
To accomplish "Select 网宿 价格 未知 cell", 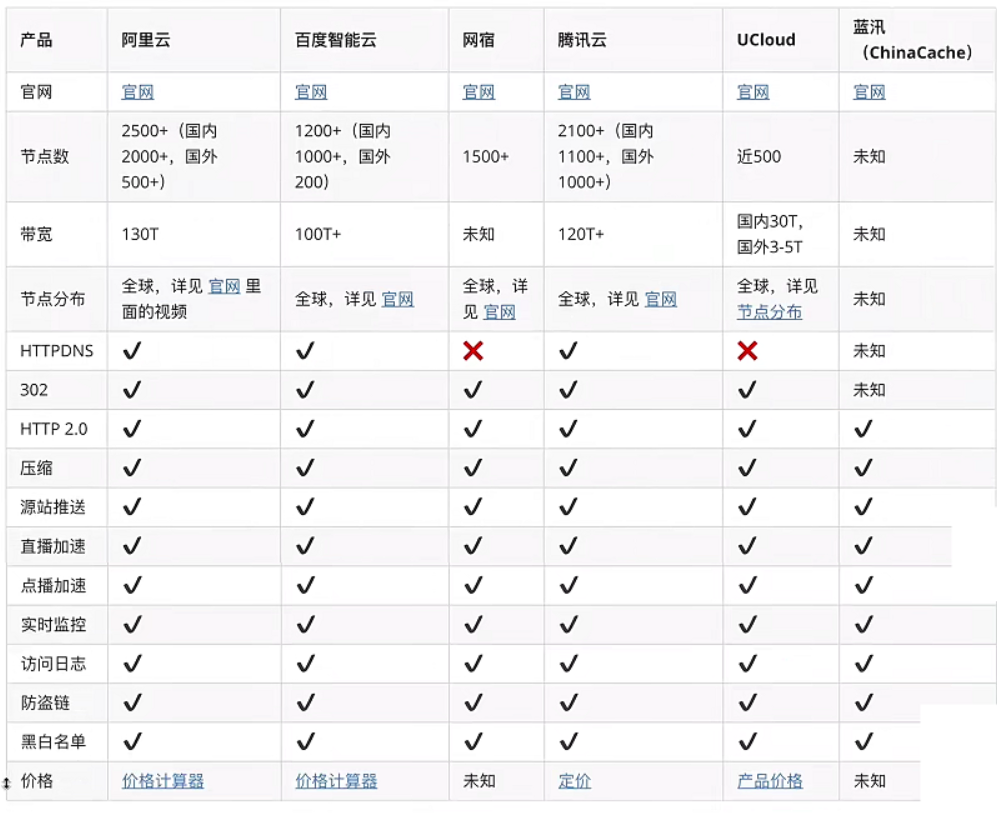I will (x=479, y=781).
